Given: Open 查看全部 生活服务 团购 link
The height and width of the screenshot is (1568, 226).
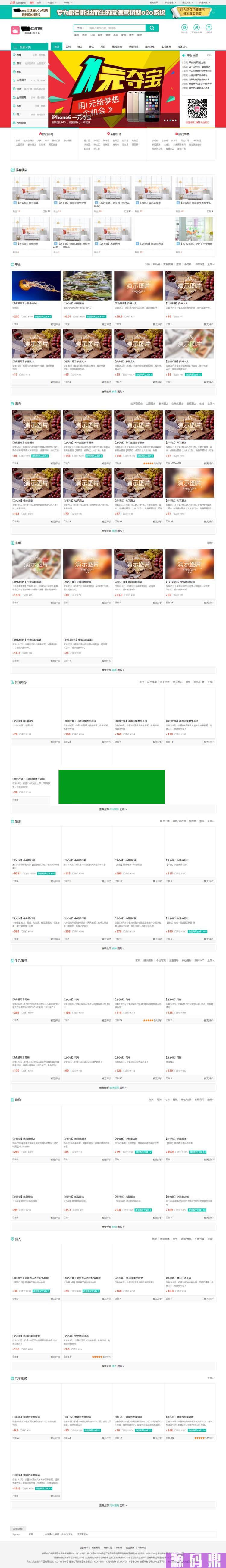Looking at the screenshot, I should [113, 1088].
